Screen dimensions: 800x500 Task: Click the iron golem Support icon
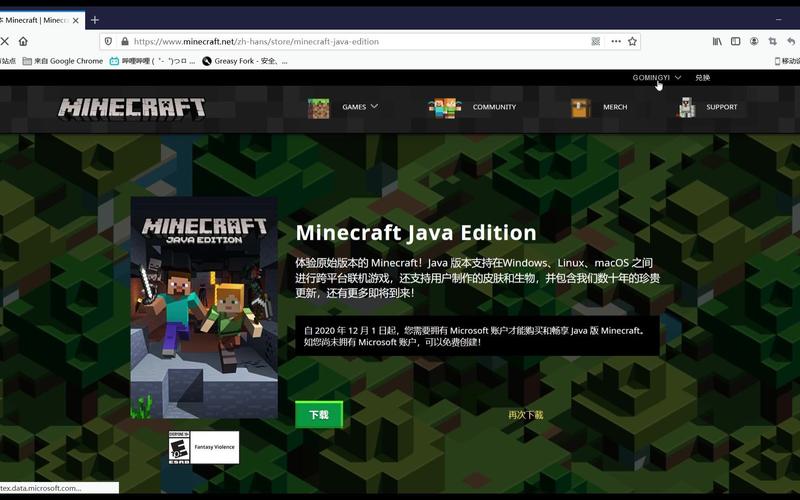[x=686, y=107]
